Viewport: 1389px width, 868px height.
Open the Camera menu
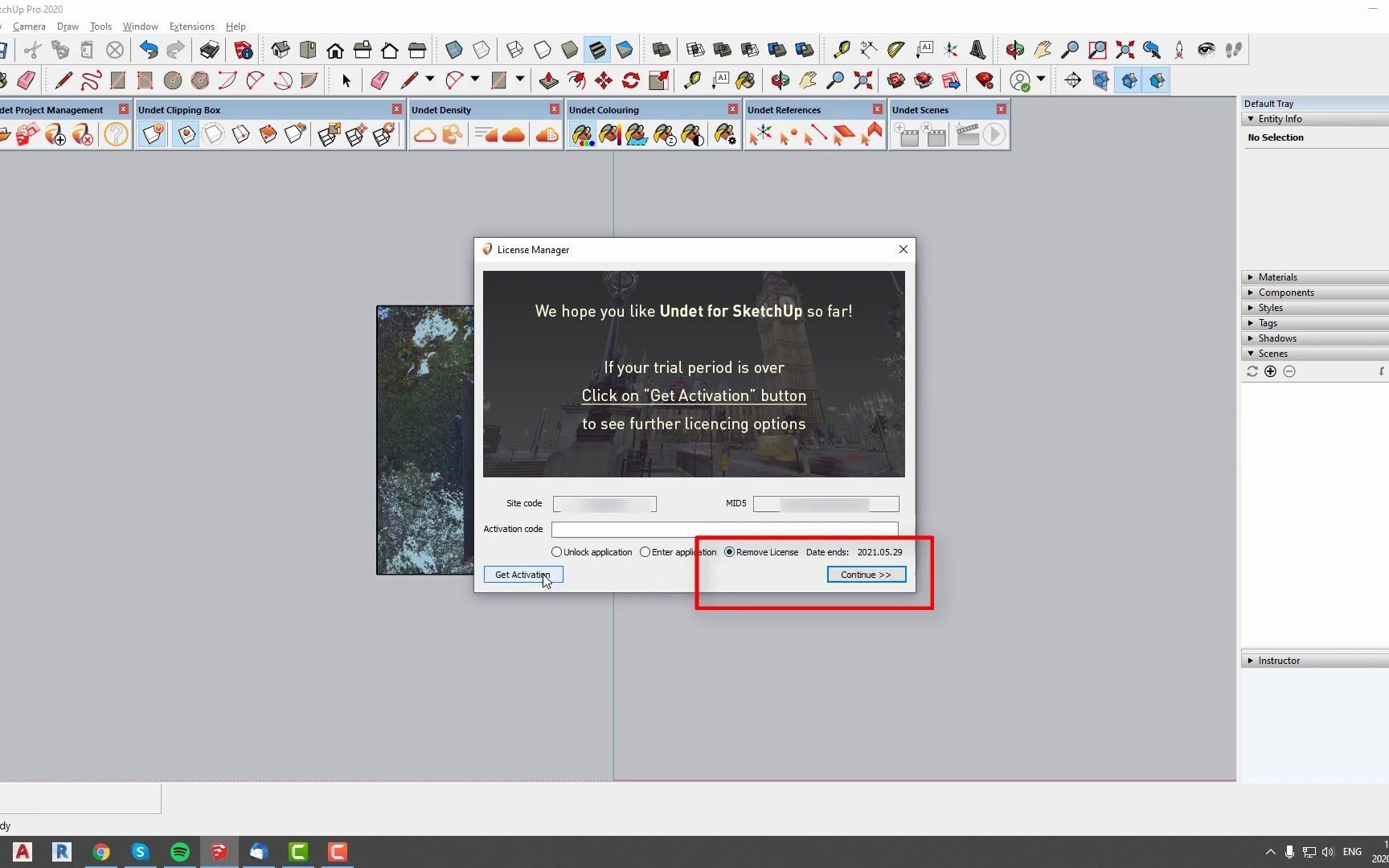pos(29,27)
